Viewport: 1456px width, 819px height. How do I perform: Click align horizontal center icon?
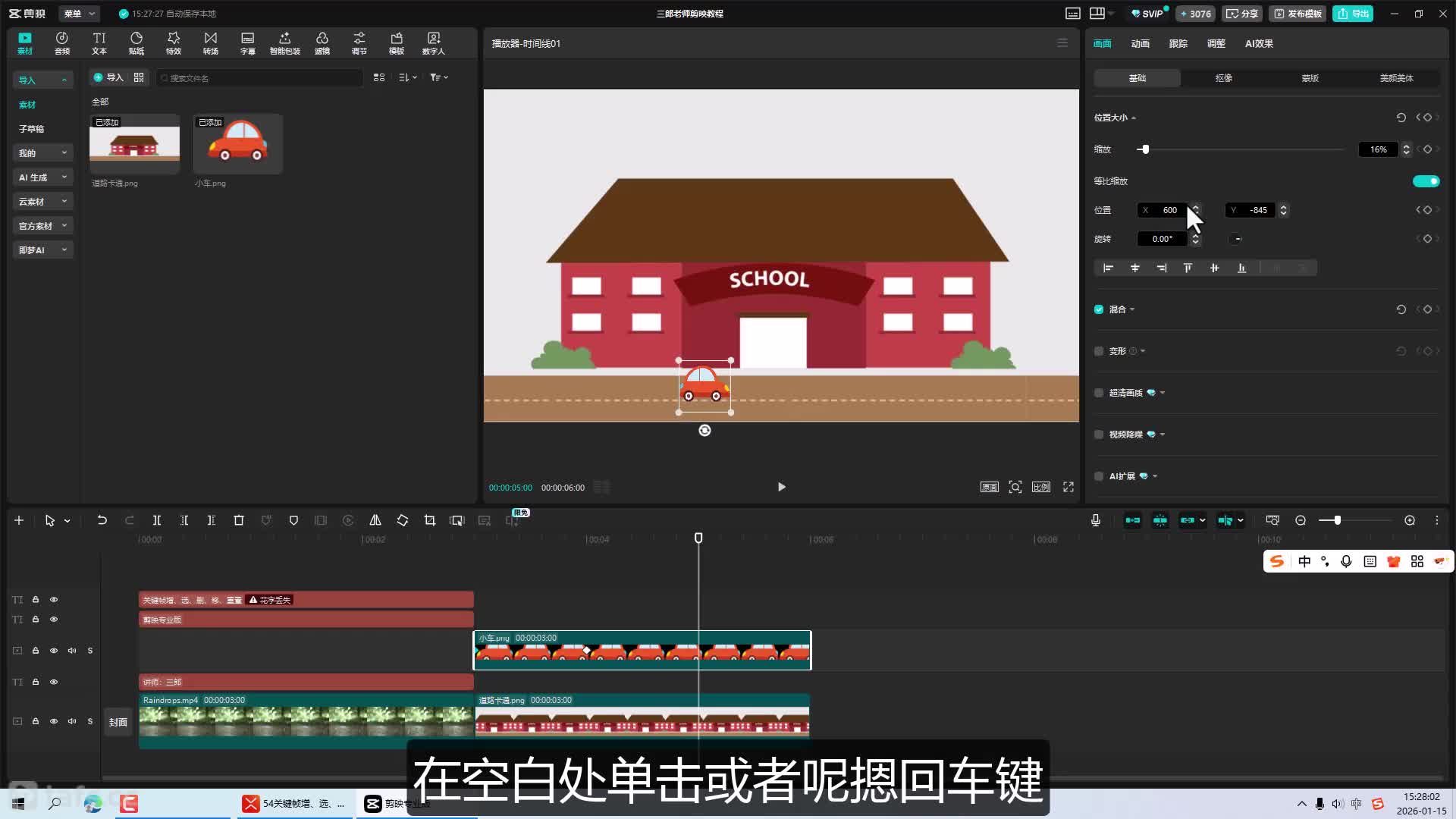(1135, 268)
